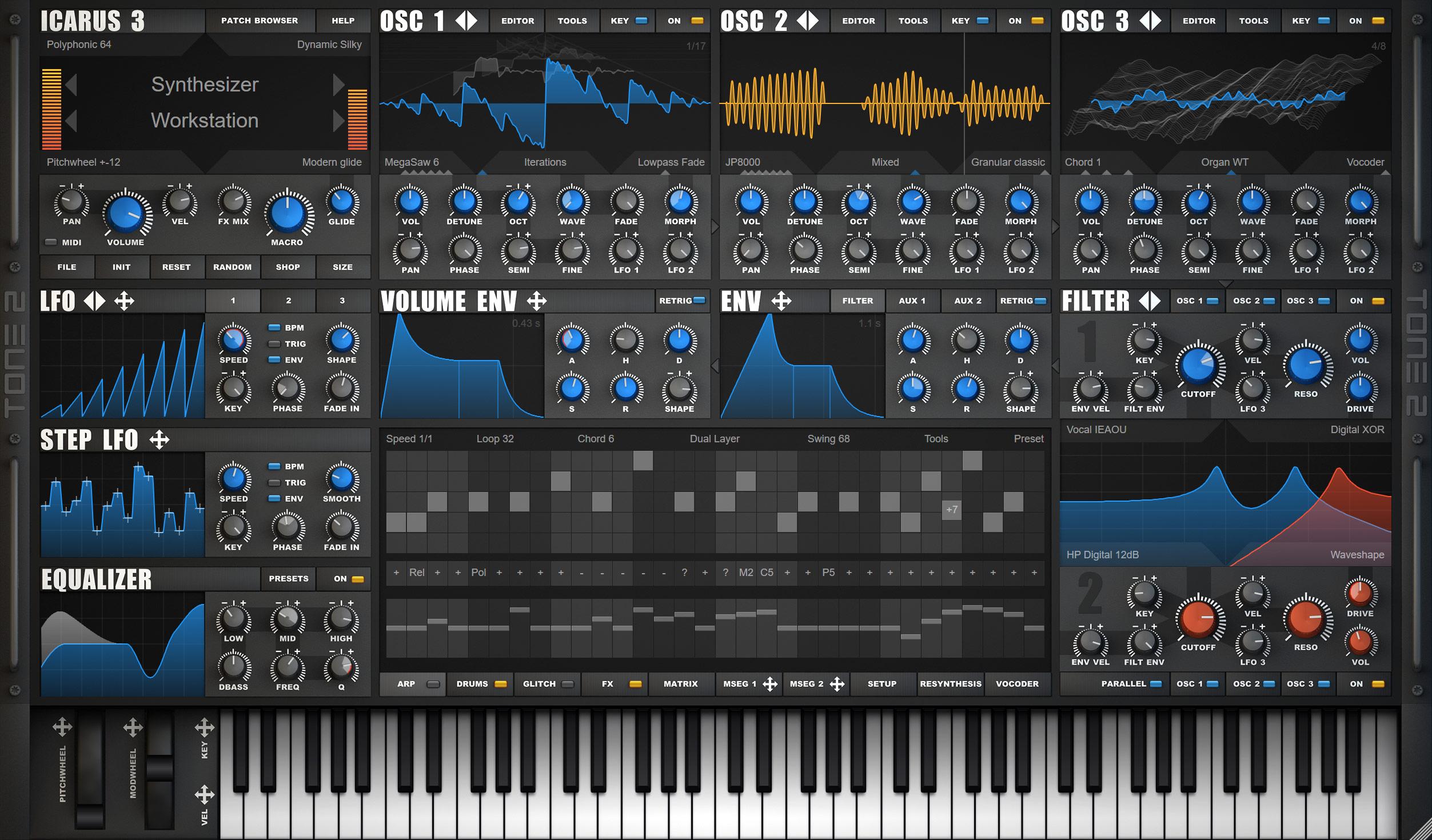This screenshot has width=1432, height=840.
Task: Click the LFO drag-modulation cross icon
Action: tap(124, 301)
